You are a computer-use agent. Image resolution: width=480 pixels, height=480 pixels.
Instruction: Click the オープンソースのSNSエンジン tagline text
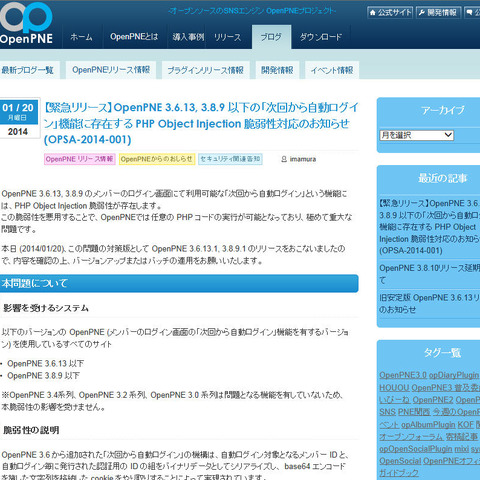click(x=252, y=11)
